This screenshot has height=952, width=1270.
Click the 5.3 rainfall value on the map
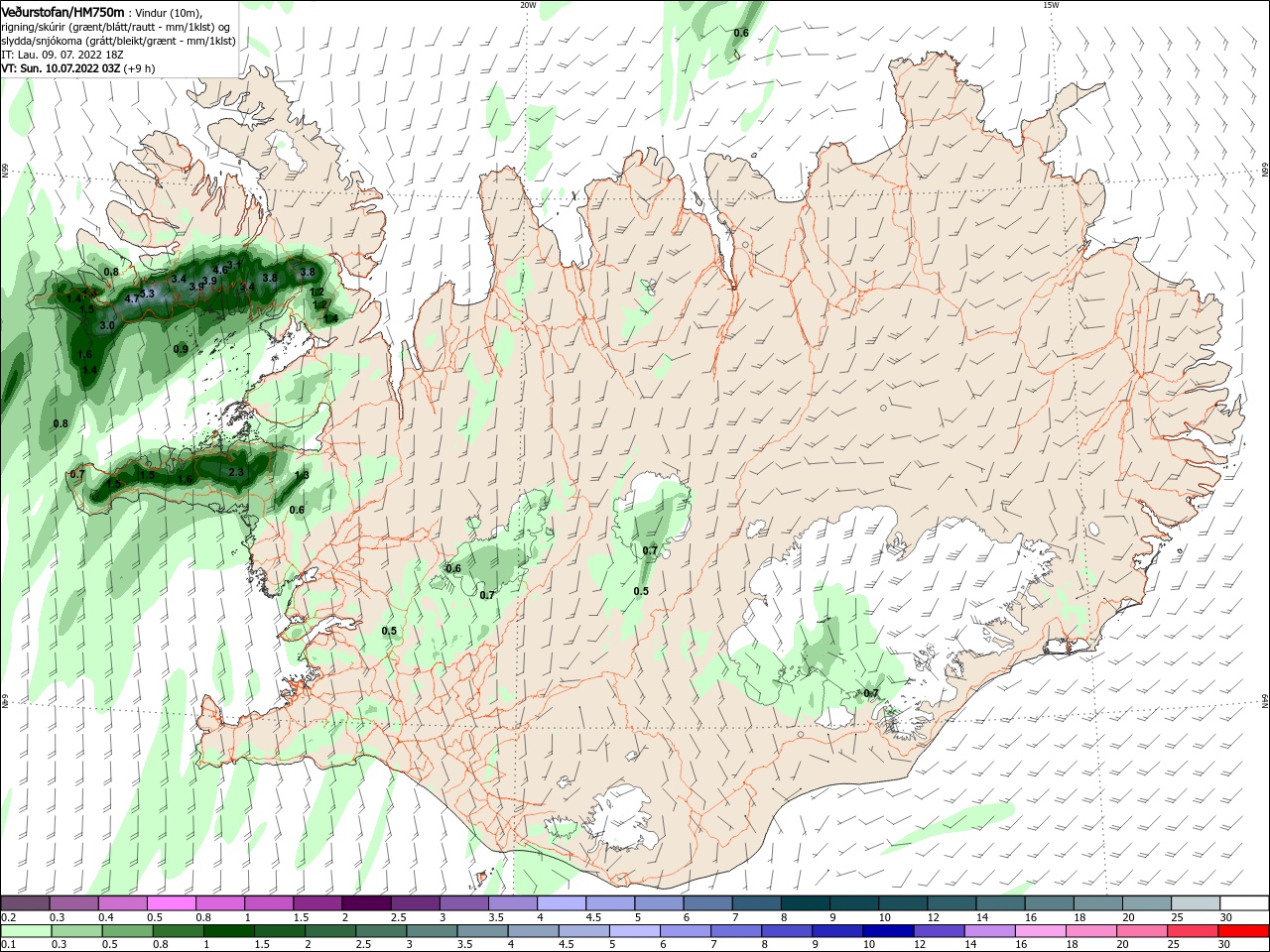[x=147, y=294]
